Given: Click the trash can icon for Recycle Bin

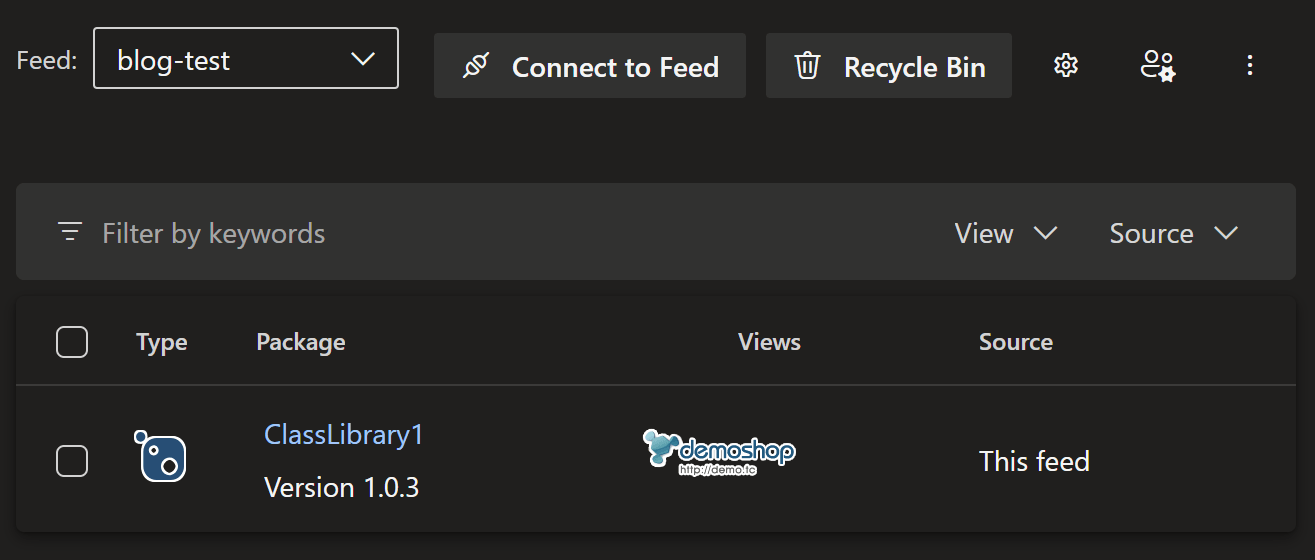Looking at the screenshot, I should pyautogui.click(x=807, y=67).
